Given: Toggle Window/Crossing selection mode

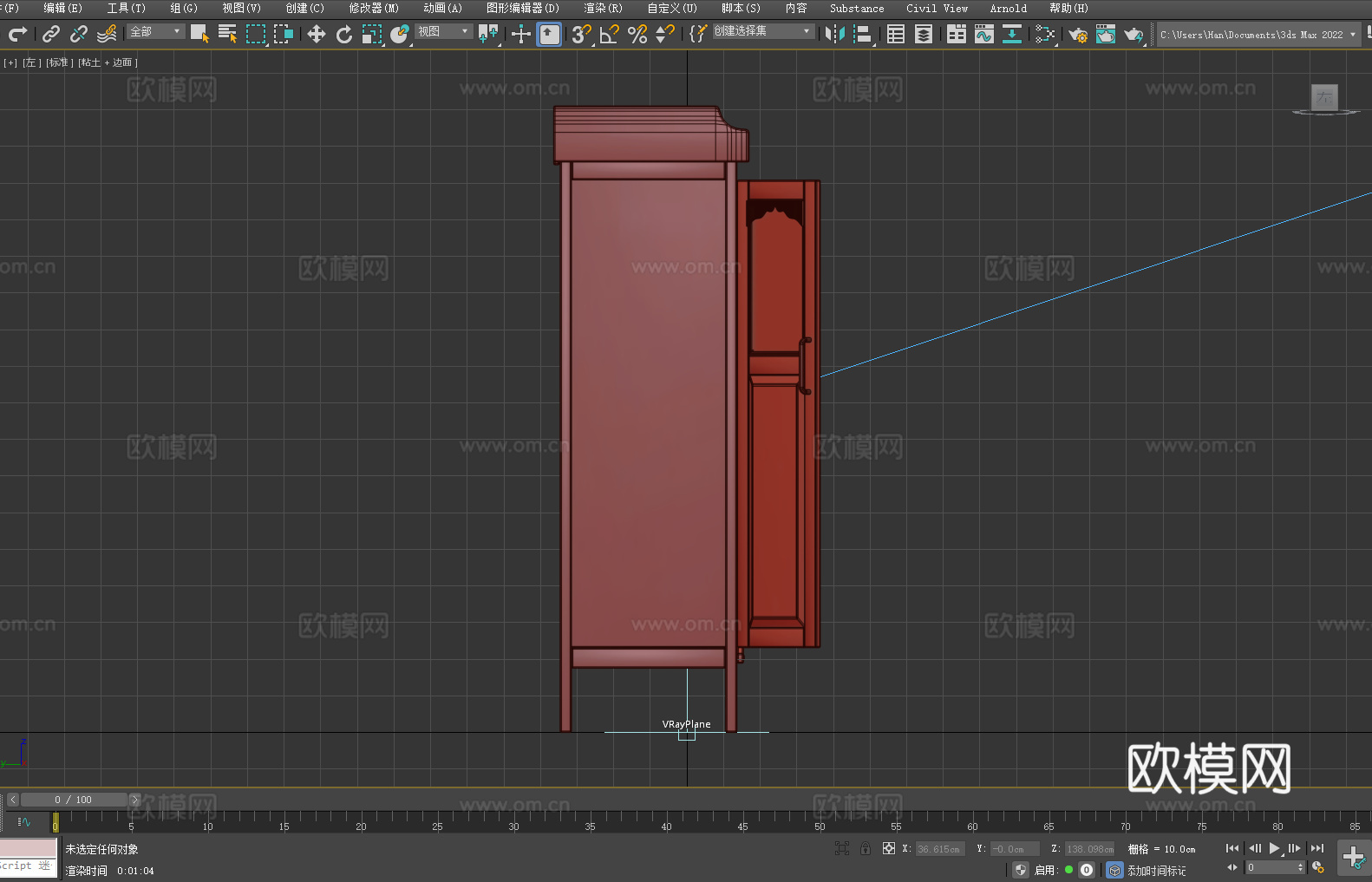Looking at the screenshot, I should pos(284,34).
